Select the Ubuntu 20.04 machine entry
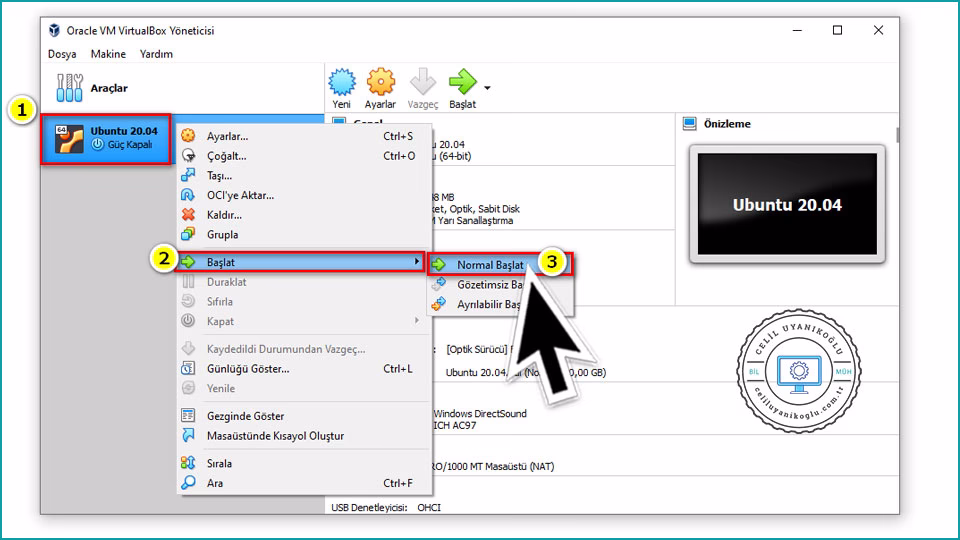Image resolution: width=960 pixels, height=540 pixels. click(106, 139)
